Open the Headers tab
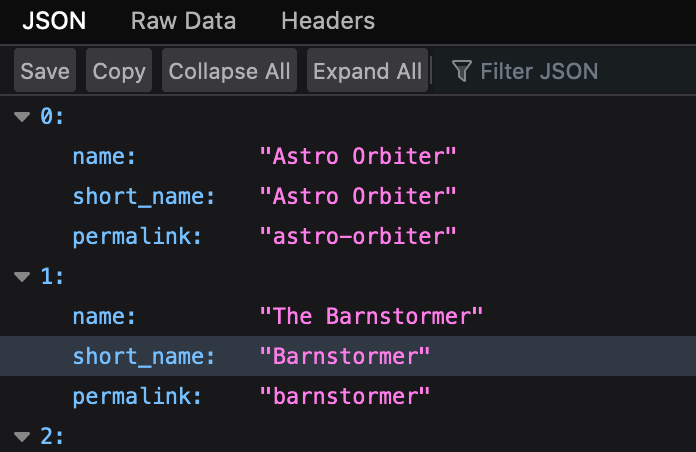 (328, 21)
